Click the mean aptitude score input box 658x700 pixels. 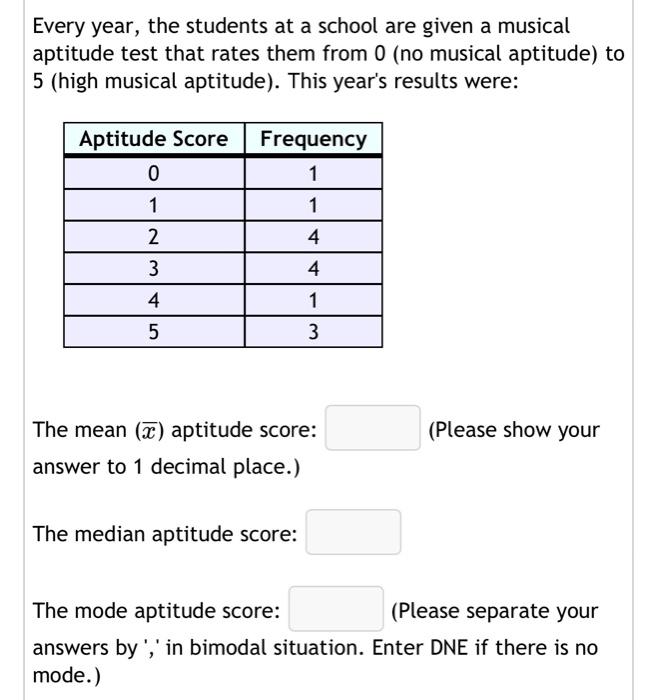(372, 428)
